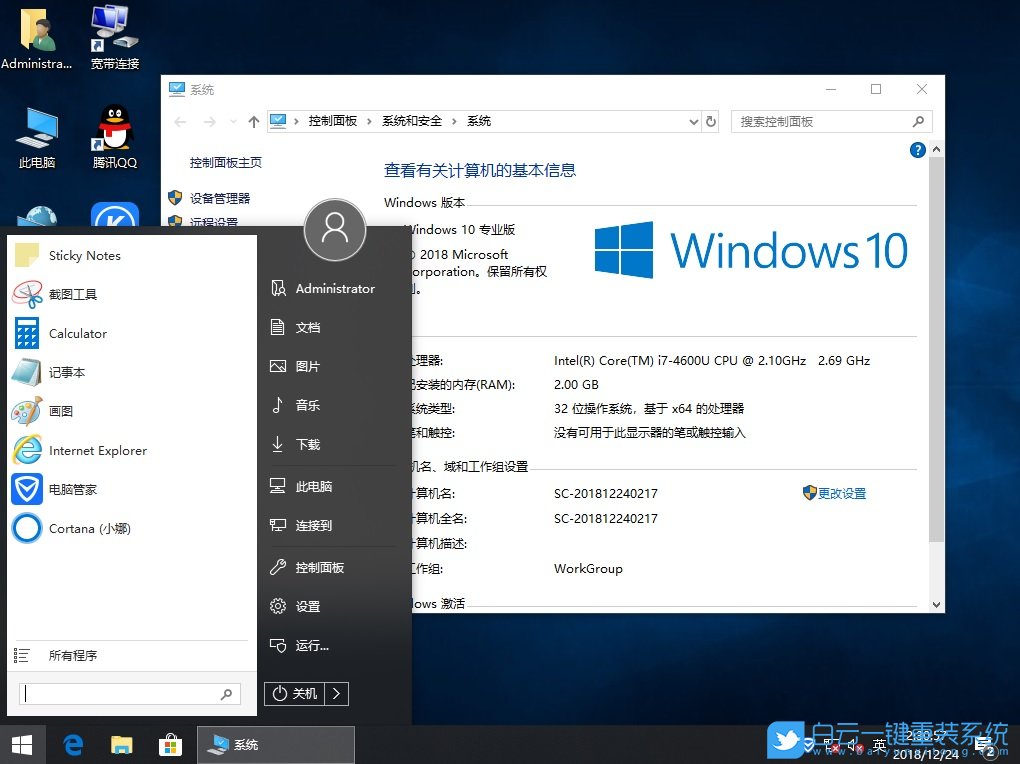Click the Start menu search box

coord(127,693)
